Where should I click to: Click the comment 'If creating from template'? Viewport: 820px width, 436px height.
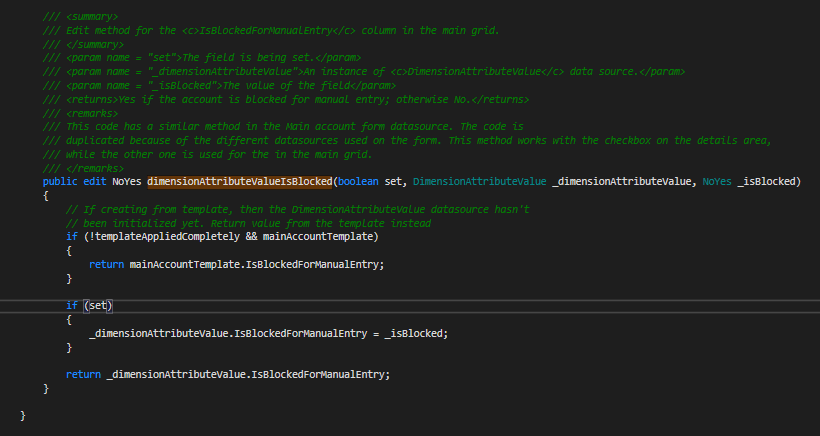(298, 210)
